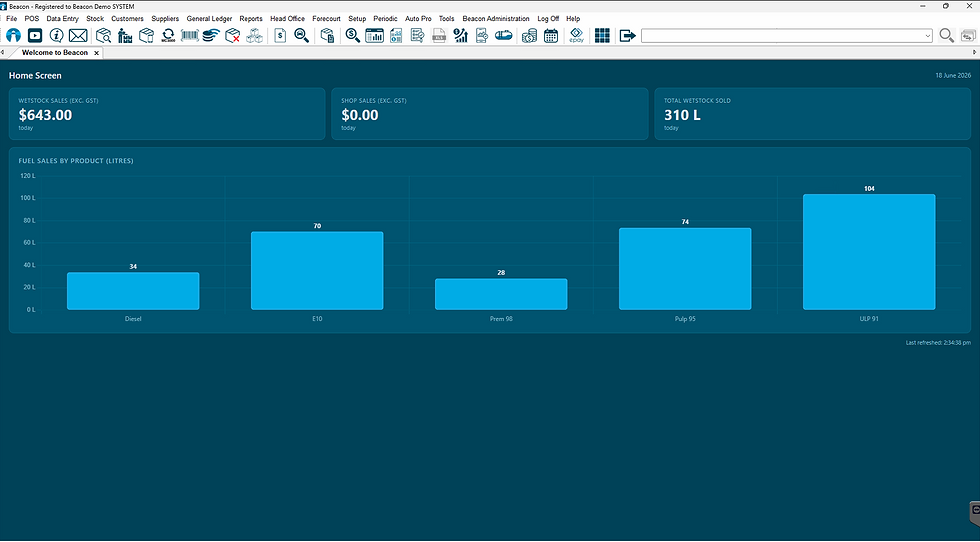980x542 pixels.
Task: Open the Data Entry menu
Action: click(x=62, y=19)
